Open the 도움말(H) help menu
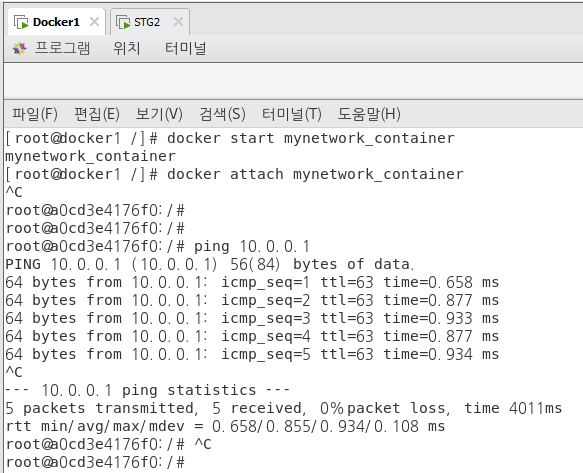The image size is (583, 473). pos(369,114)
